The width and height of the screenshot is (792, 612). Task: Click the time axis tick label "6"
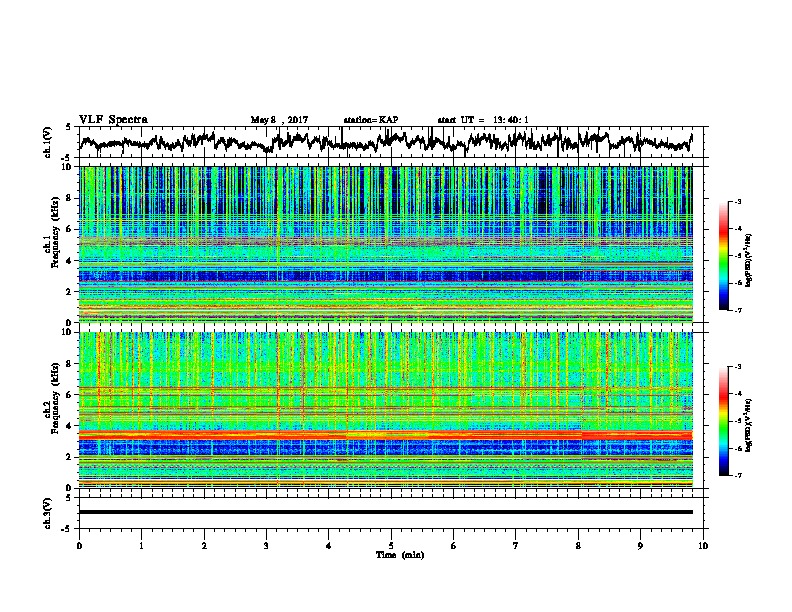(454, 546)
